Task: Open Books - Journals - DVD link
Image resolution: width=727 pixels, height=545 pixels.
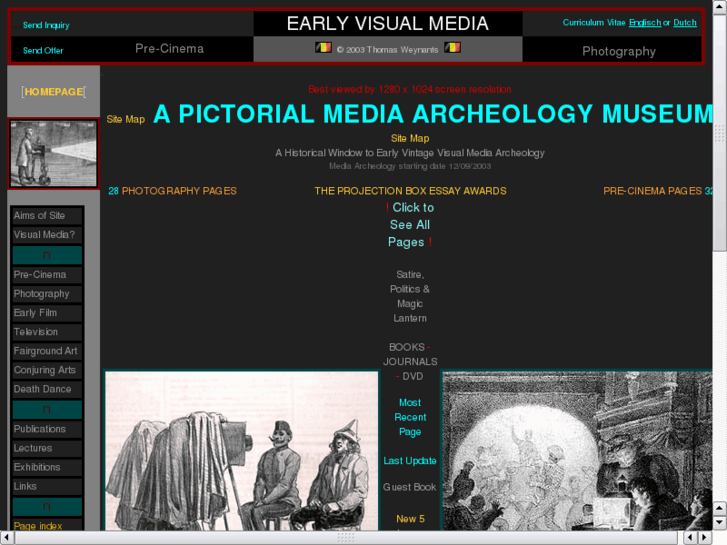Action: [410, 361]
